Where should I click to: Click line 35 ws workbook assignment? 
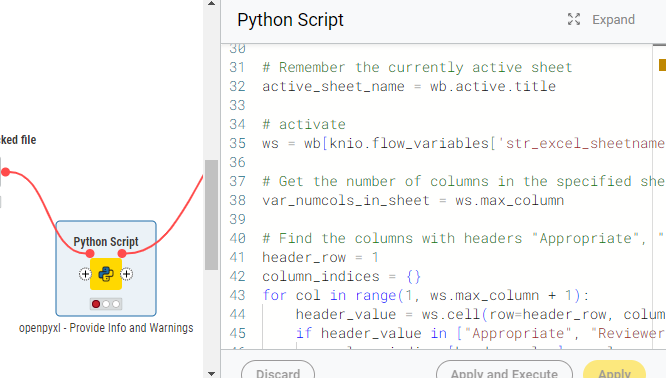click(463, 143)
